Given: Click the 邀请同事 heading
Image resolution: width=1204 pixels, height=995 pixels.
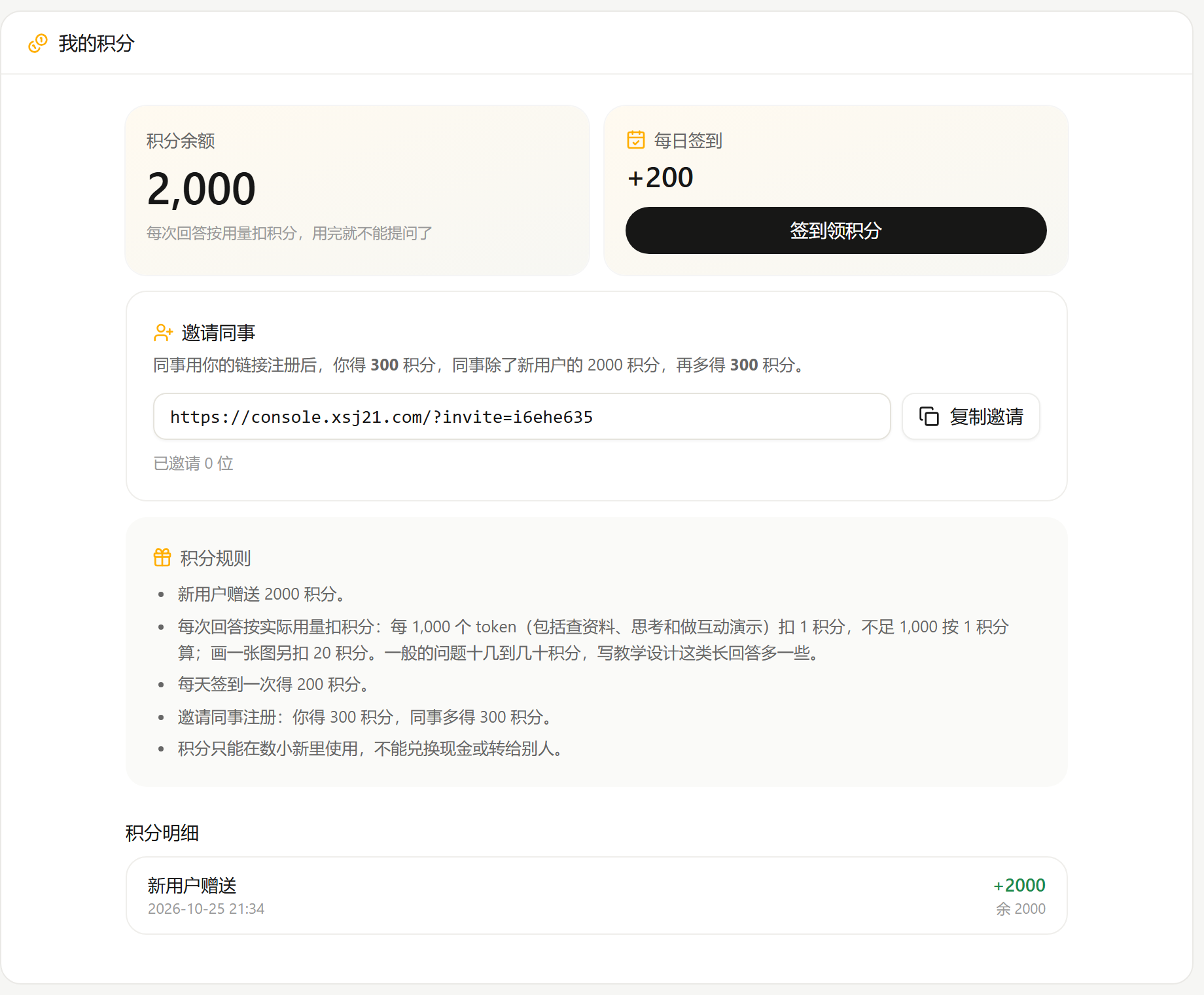Looking at the screenshot, I should (219, 333).
